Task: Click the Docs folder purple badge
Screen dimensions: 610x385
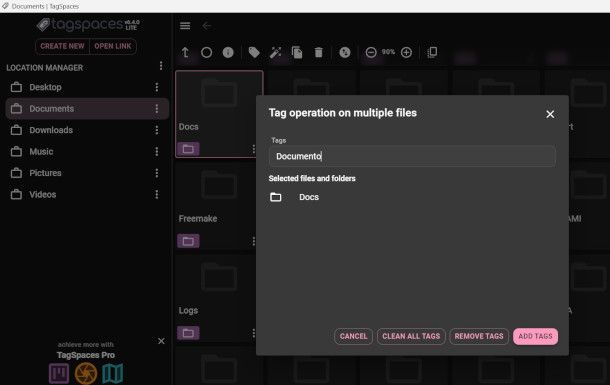Action: pos(188,149)
